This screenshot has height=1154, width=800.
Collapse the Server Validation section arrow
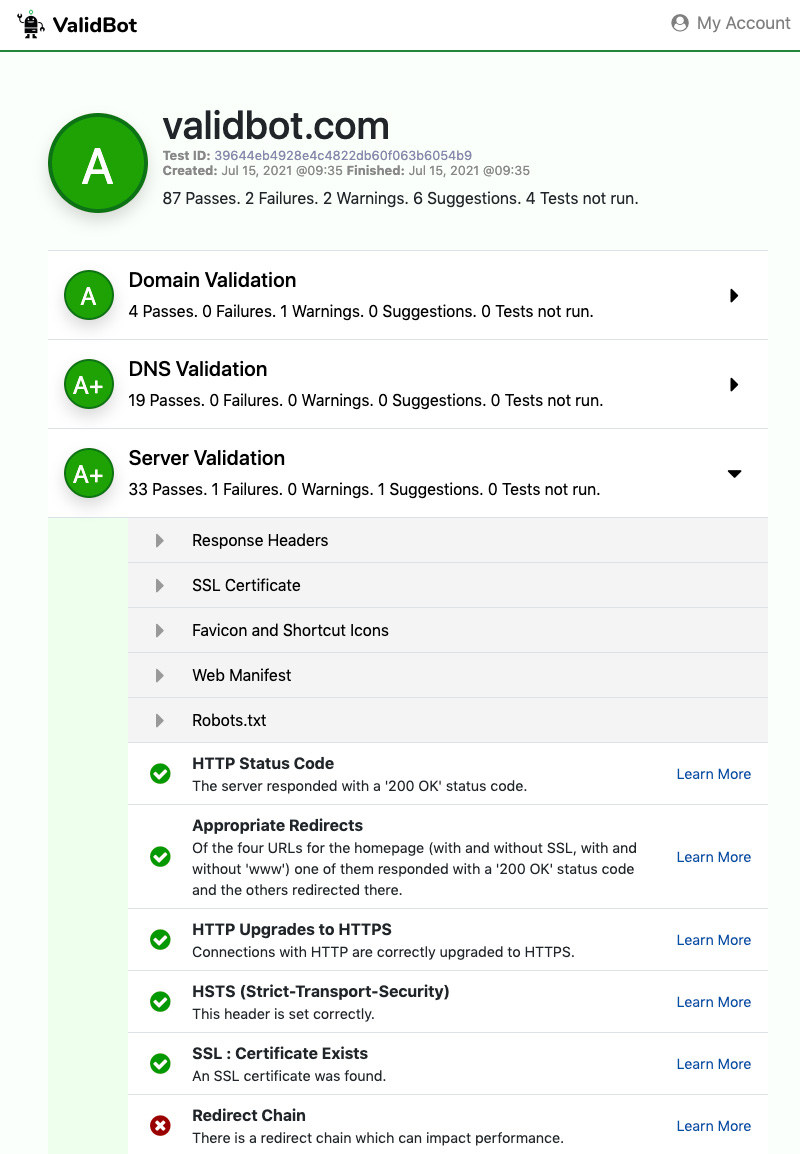734,474
